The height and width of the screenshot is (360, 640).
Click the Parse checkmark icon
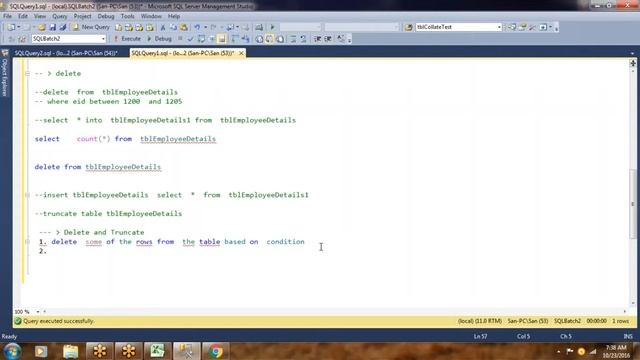pos(190,39)
